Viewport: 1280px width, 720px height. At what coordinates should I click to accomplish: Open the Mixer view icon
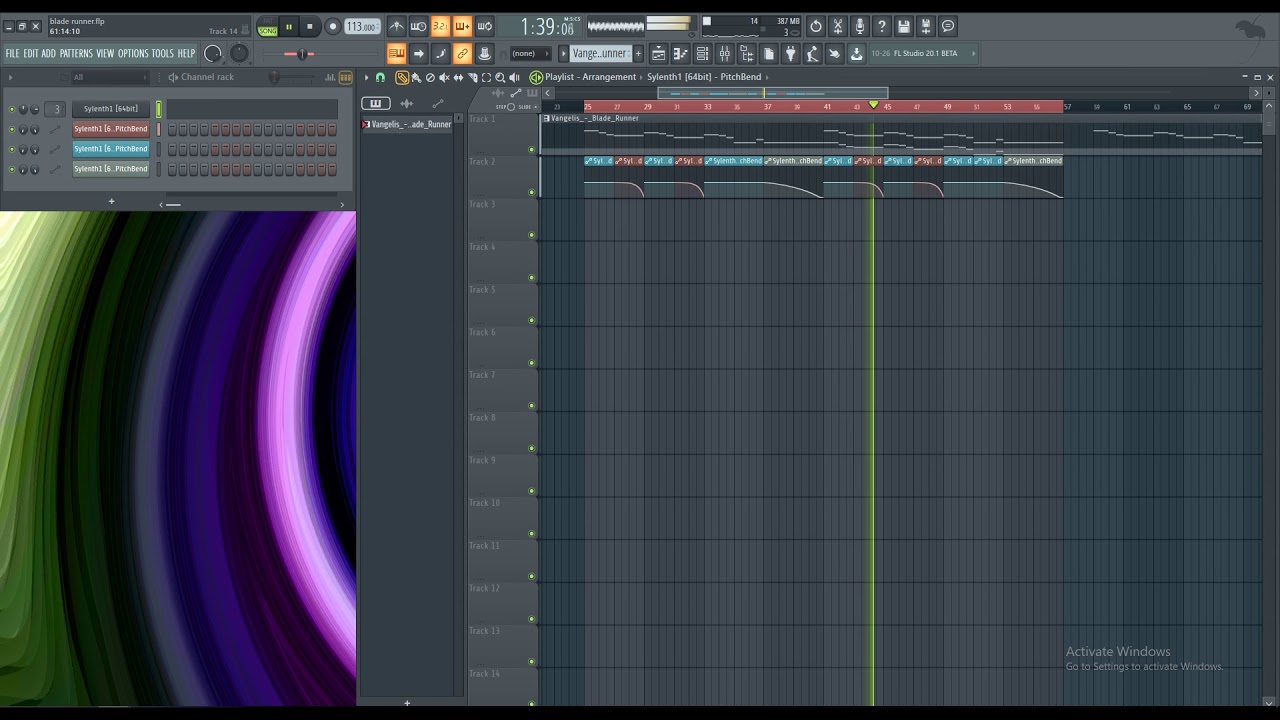[724, 54]
